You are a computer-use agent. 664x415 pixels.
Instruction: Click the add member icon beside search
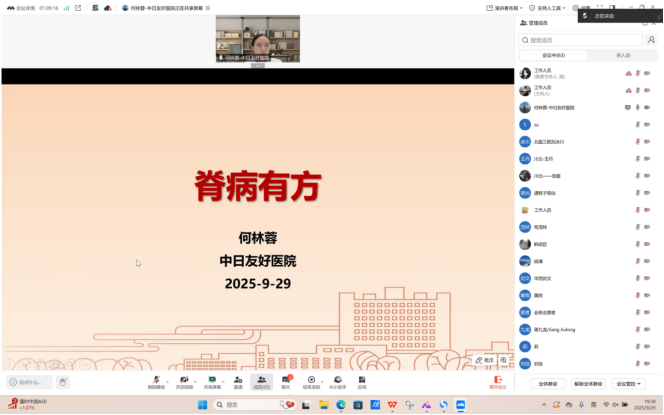click(649, 40)
